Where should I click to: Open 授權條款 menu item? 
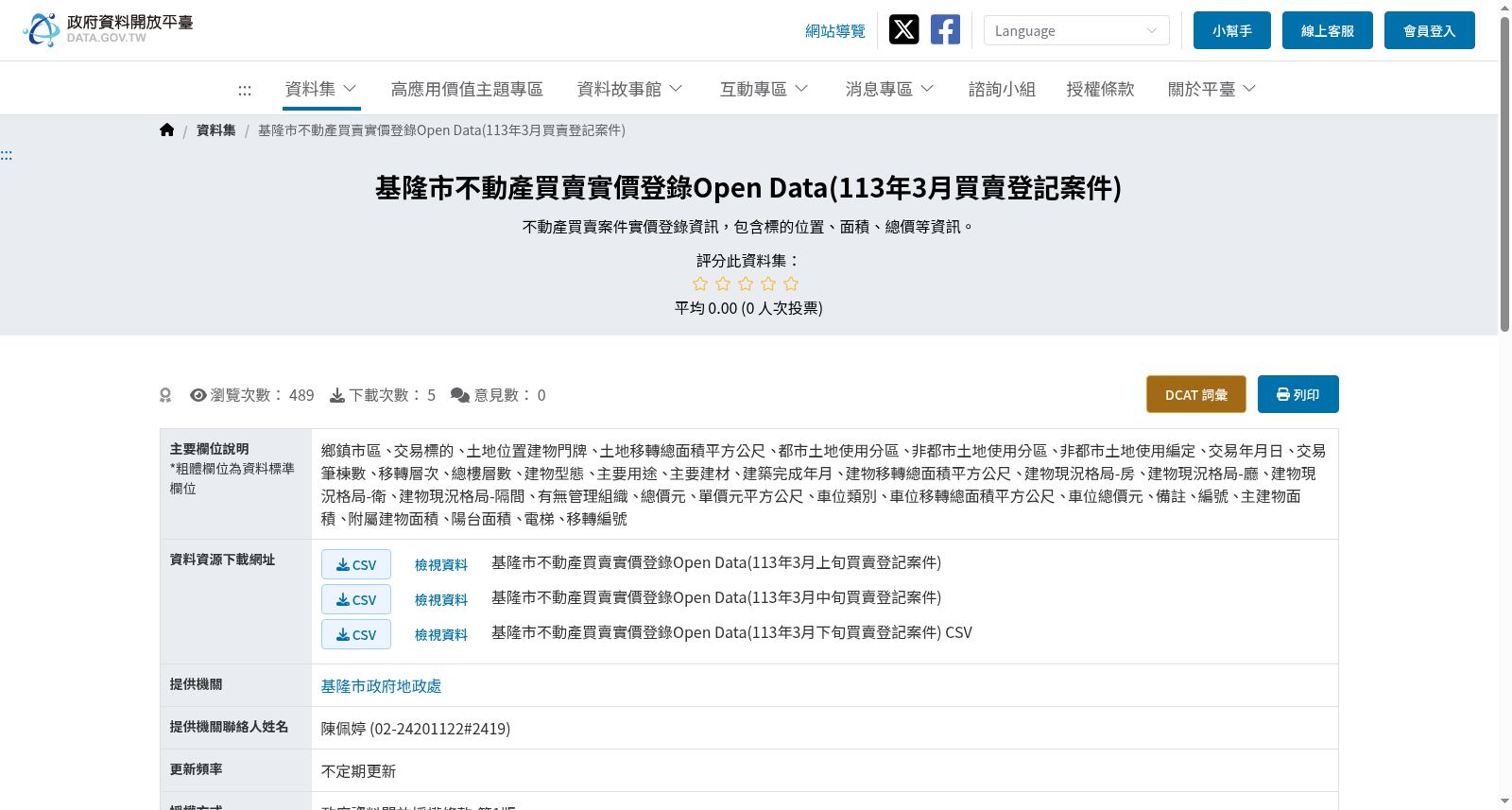(1101, 89)
